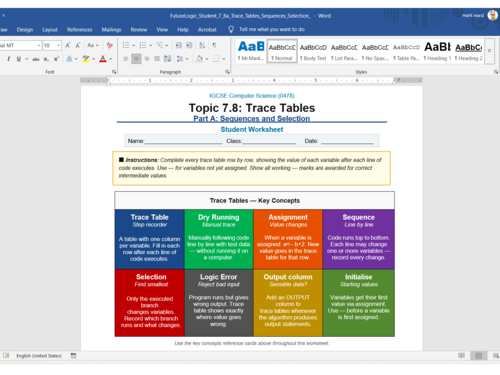
Task: Expand the font color dropdown arrow
Action: (x=111, y=59)
